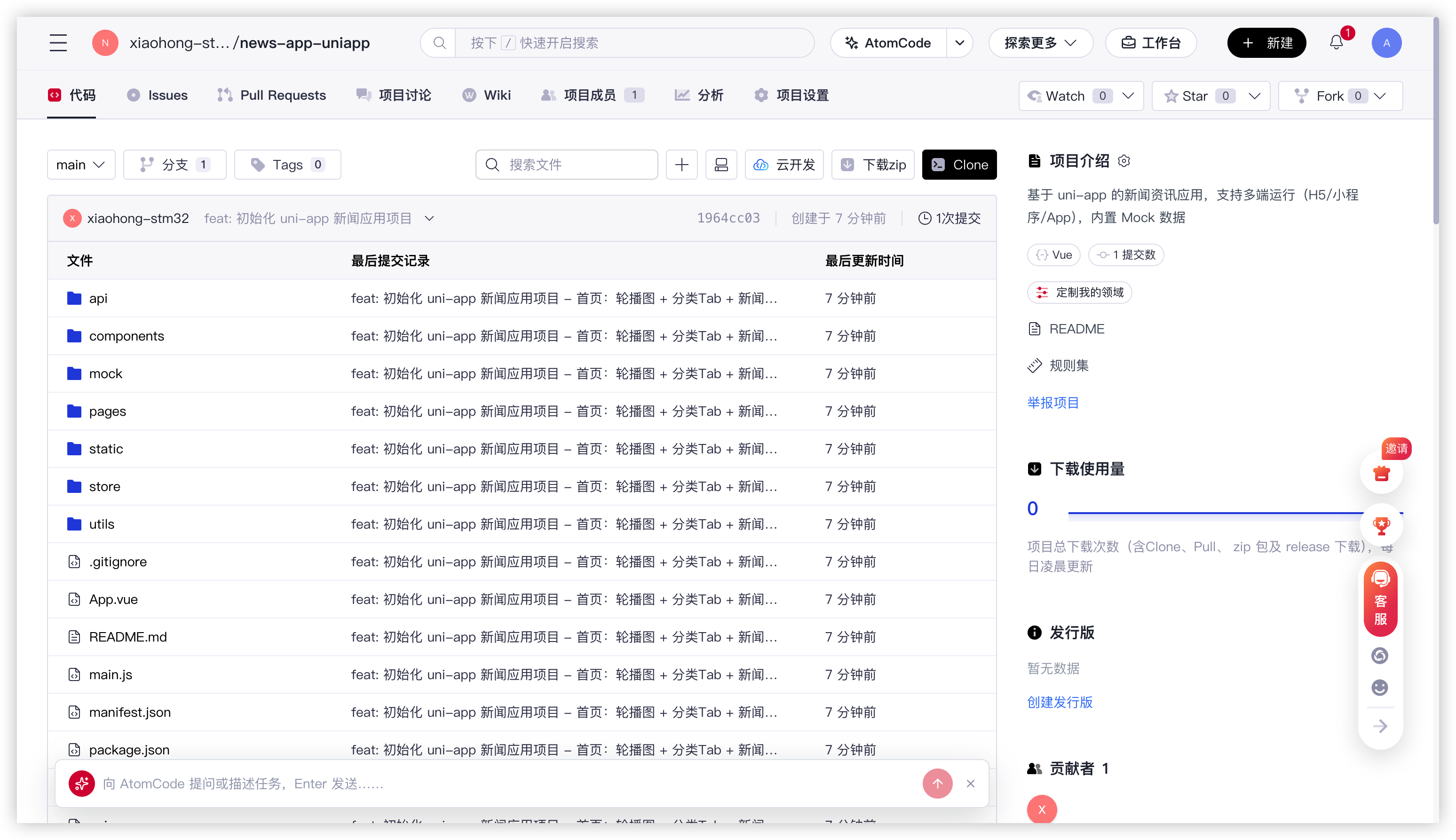Focus the AtomCode question input field

click(507, 783)
